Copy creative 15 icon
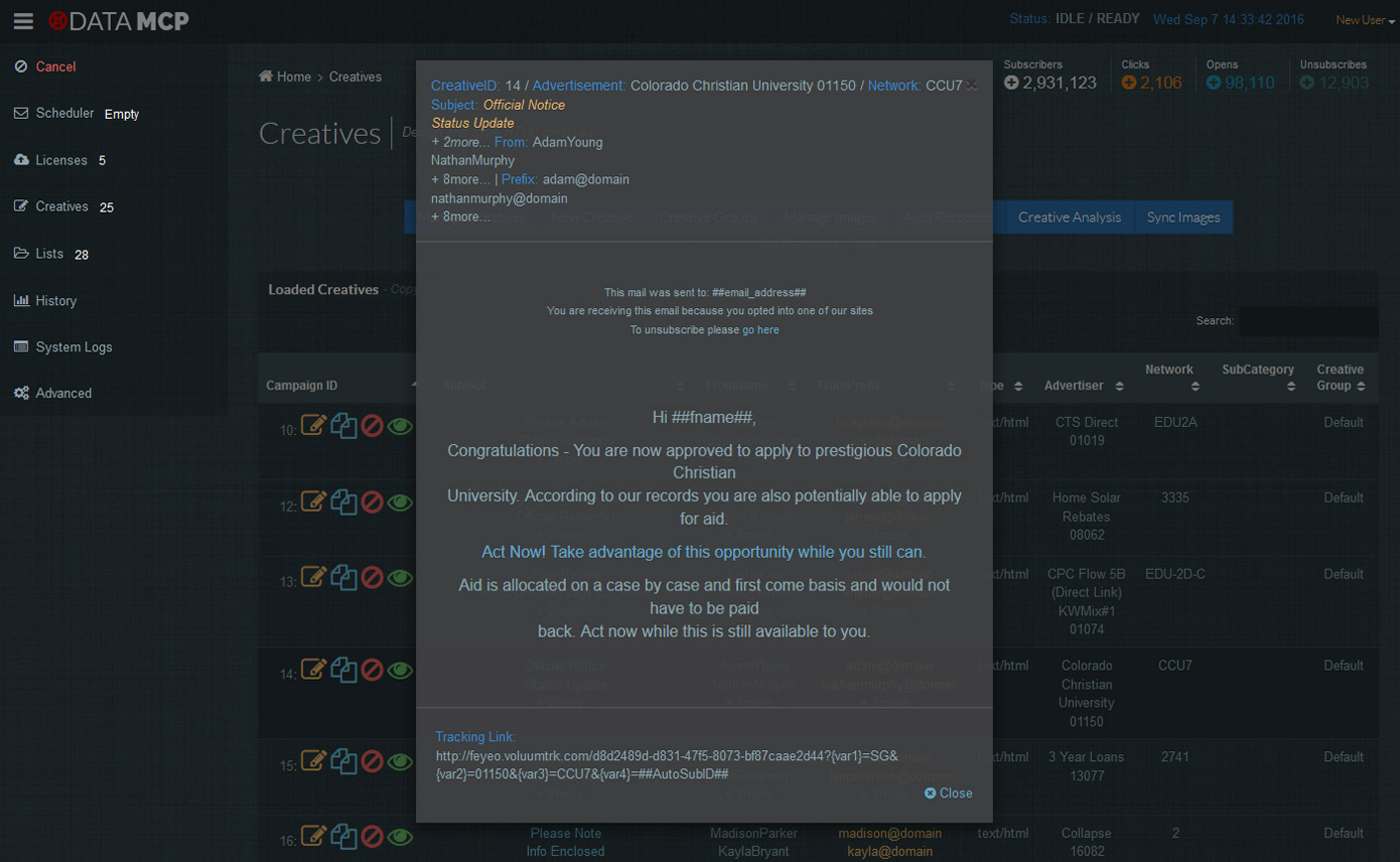 pyautogui.click(x=344, y=762)
